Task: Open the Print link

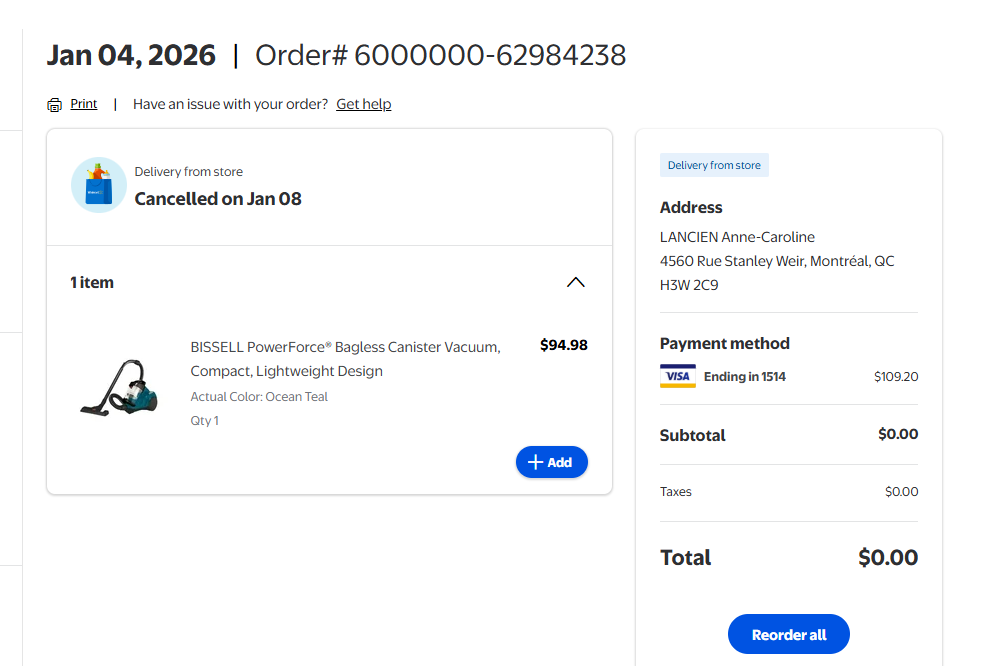Action: click(x=84, y=104)
